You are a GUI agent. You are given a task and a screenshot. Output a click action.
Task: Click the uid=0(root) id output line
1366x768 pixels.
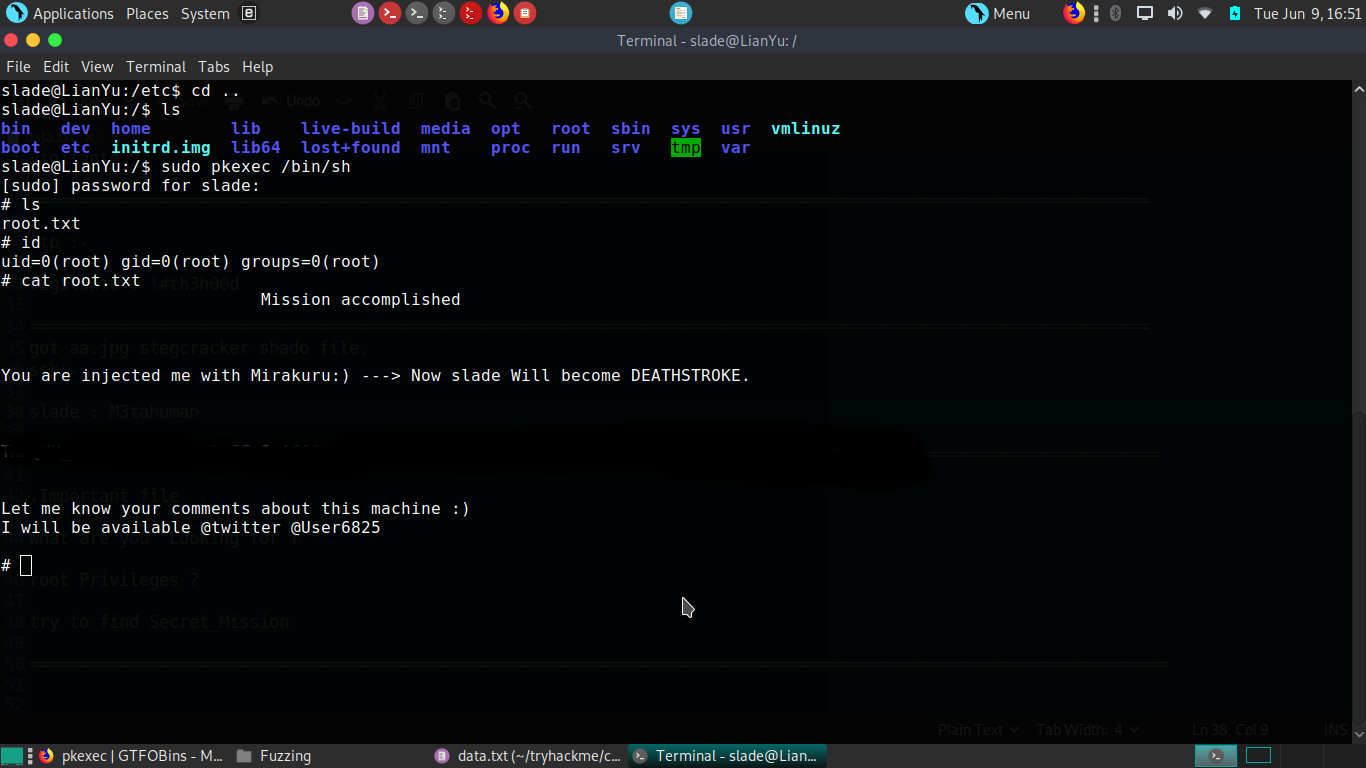pos(191,262)
